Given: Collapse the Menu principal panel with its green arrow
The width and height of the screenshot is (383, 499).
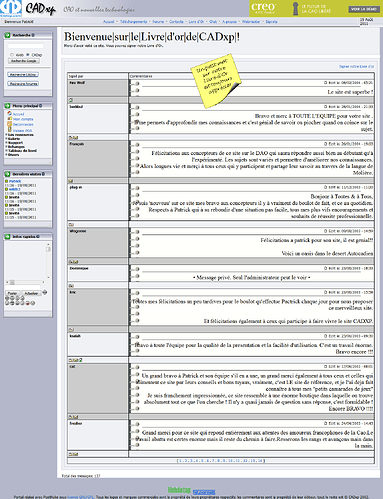Looking at the screenshot, I should (x=7, y=106).
